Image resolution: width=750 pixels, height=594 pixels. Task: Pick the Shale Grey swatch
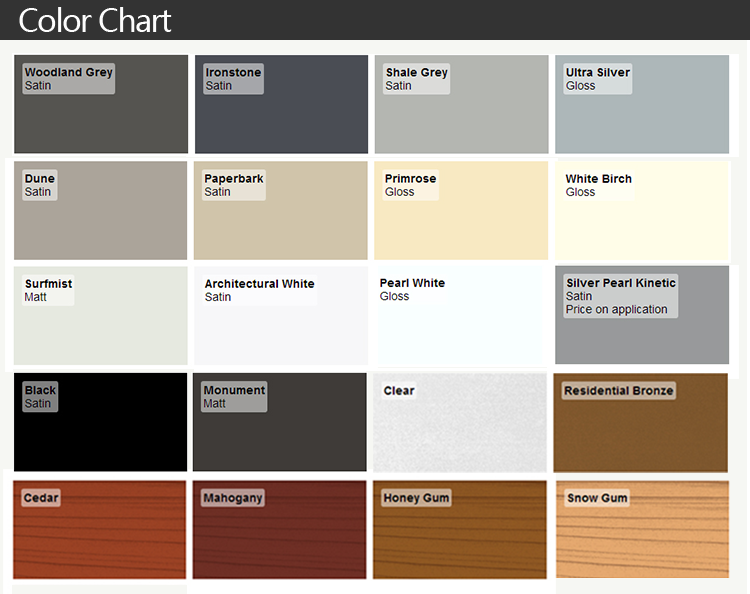[461, 105]
